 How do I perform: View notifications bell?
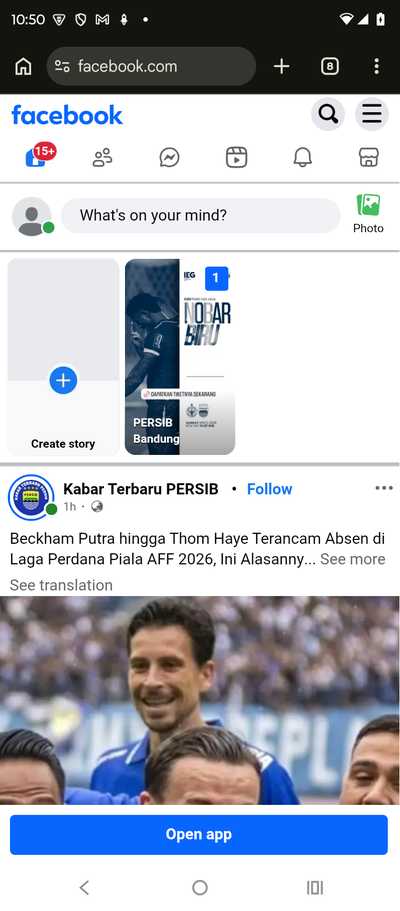(302, 157)
